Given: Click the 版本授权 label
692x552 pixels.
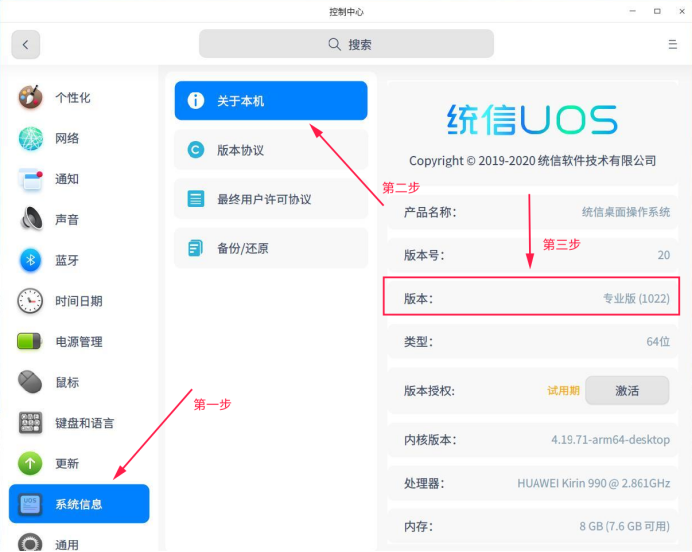Looking at the screenshot, I should point(429,391).
